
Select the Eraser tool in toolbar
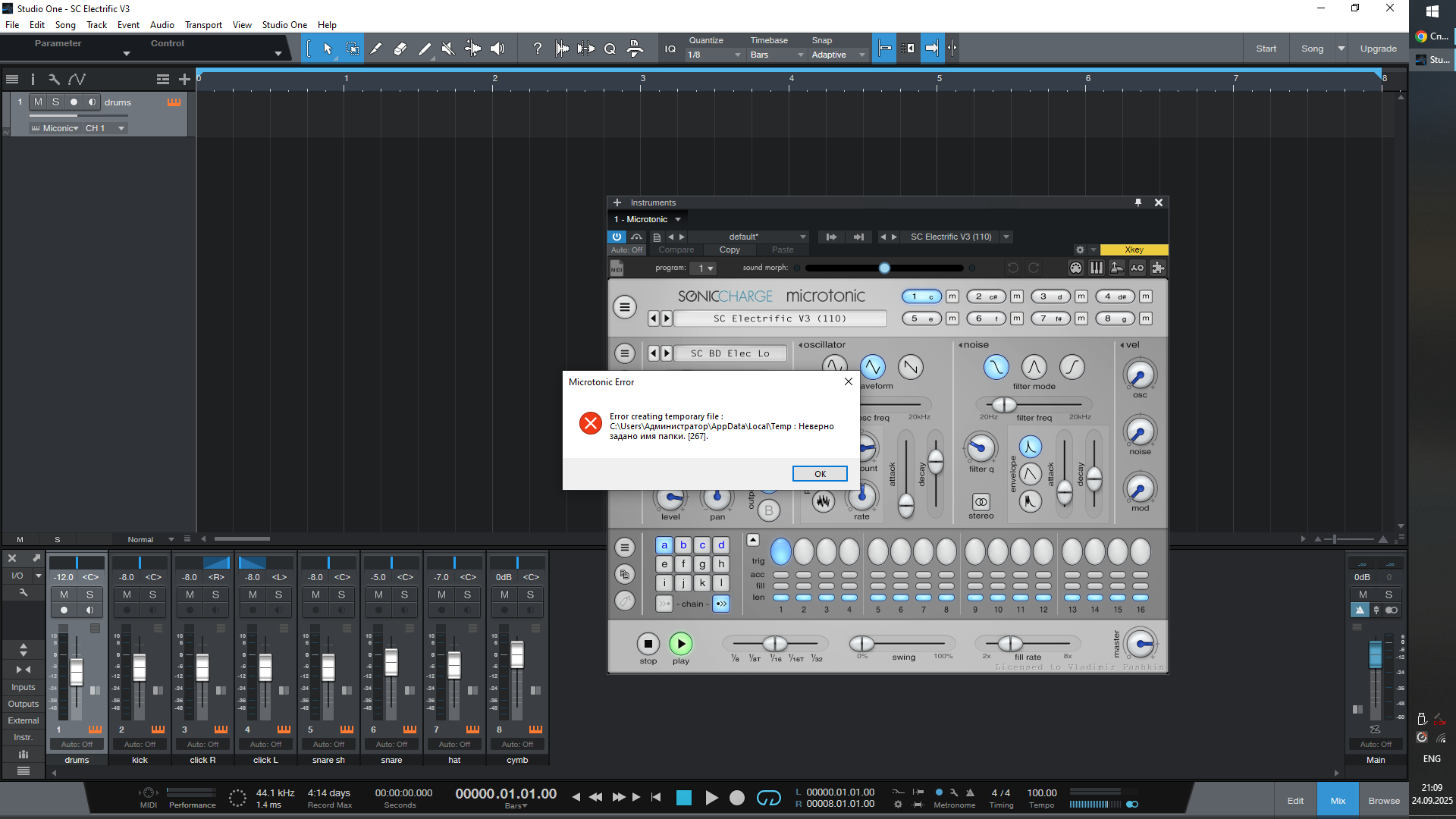[x=400, y=49]
